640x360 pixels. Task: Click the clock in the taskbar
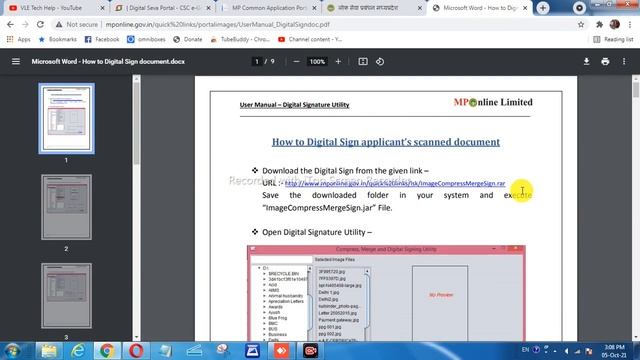click(x=614, y=351)
